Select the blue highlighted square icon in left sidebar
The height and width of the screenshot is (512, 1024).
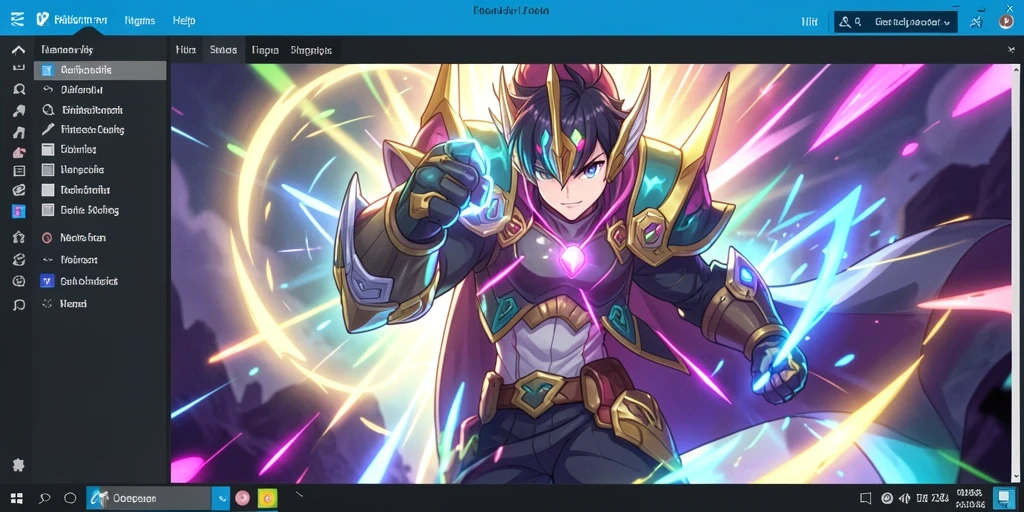(x=19, y=212)
